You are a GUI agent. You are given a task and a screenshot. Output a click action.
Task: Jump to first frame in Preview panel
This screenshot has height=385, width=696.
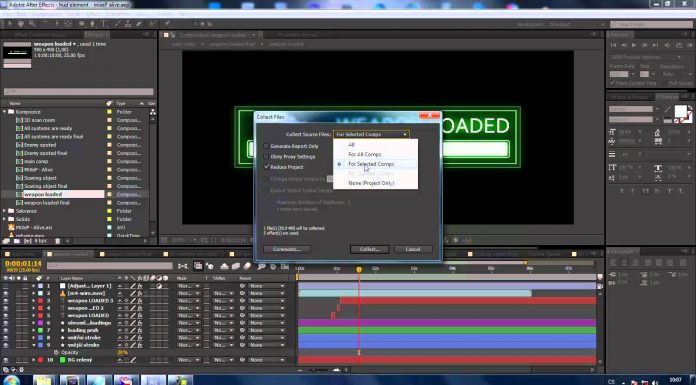pos(613,45)
